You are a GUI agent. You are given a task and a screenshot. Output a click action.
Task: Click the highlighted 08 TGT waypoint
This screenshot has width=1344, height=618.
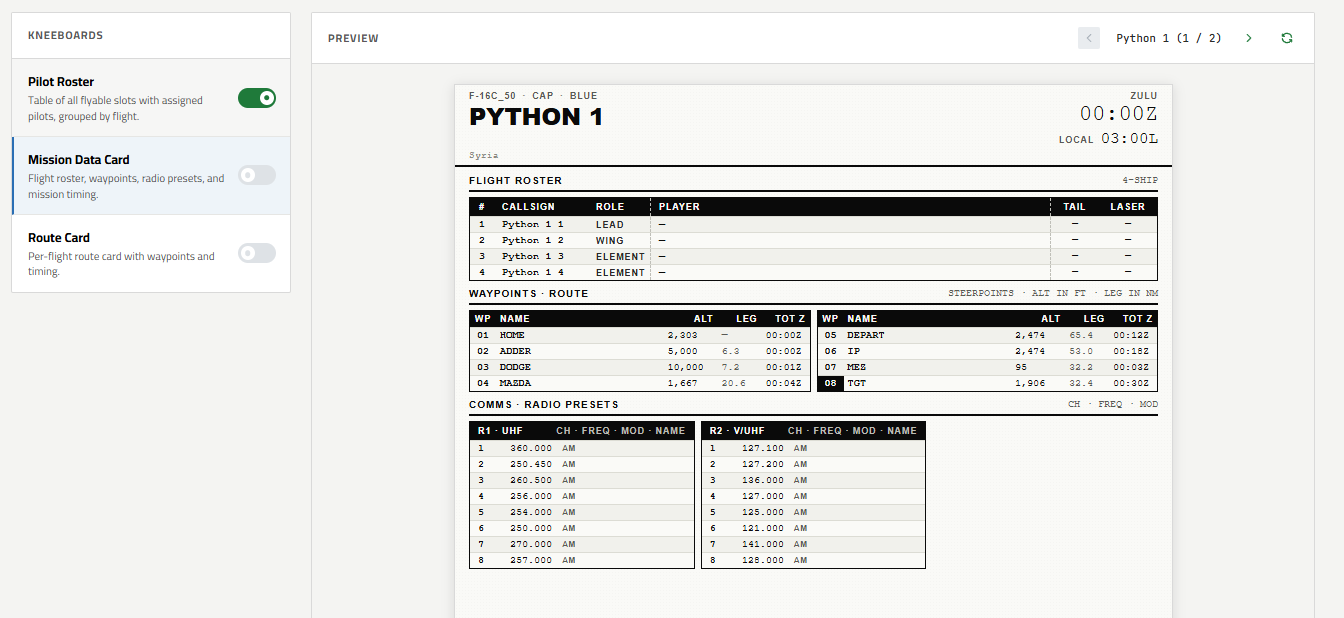[987, 383]
